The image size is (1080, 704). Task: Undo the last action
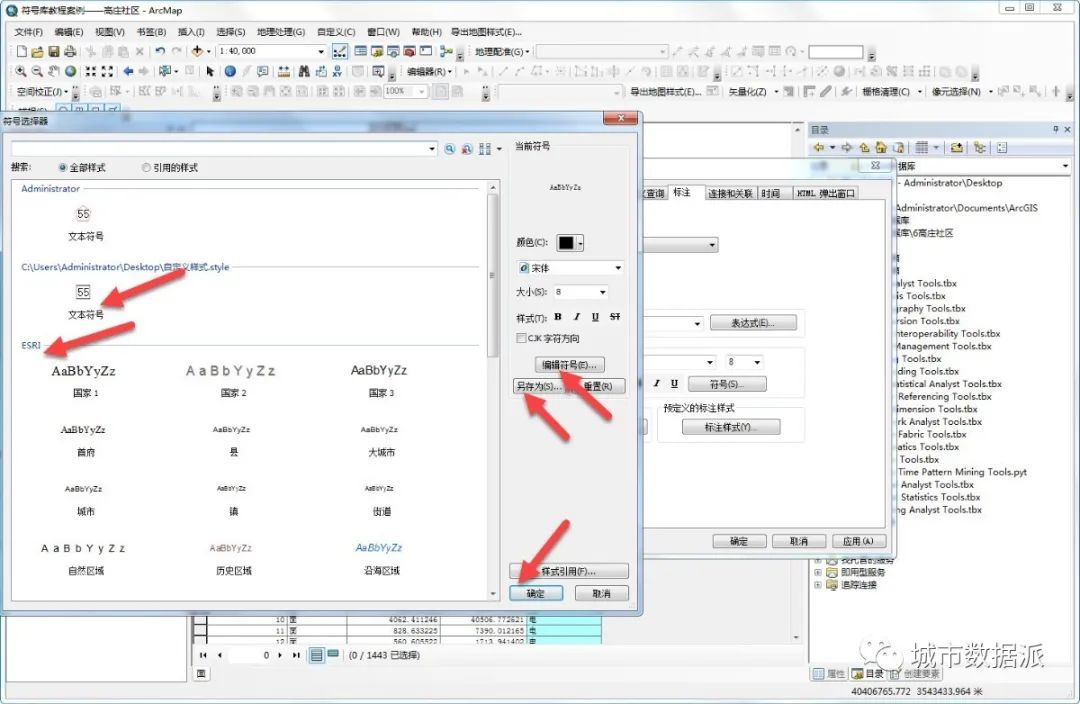(160, 51)
